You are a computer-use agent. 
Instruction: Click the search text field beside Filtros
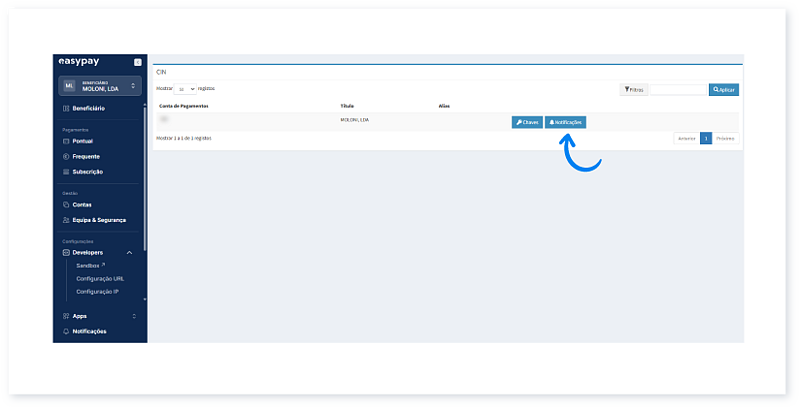(678, 90)
